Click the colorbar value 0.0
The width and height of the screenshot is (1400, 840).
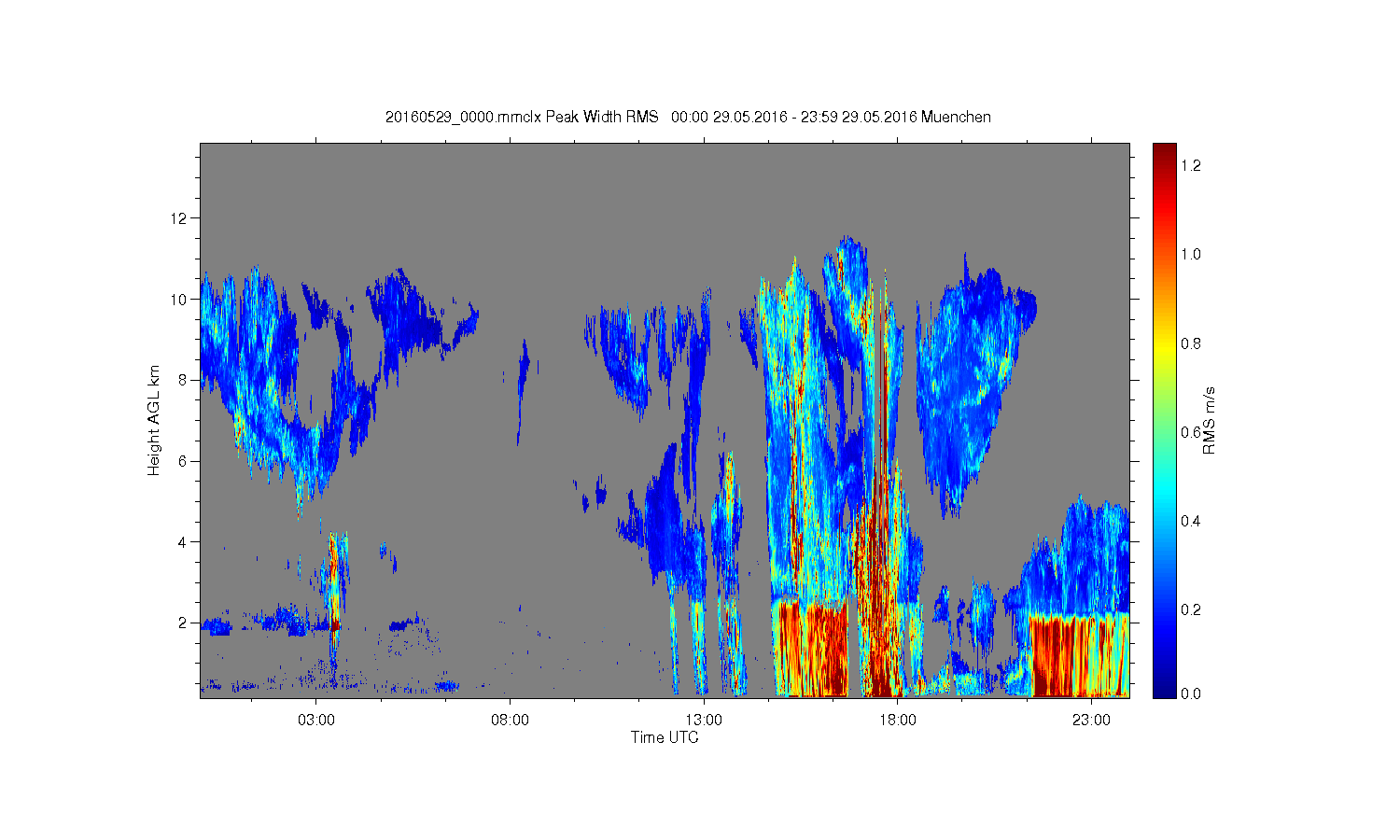pos(1190,693)
